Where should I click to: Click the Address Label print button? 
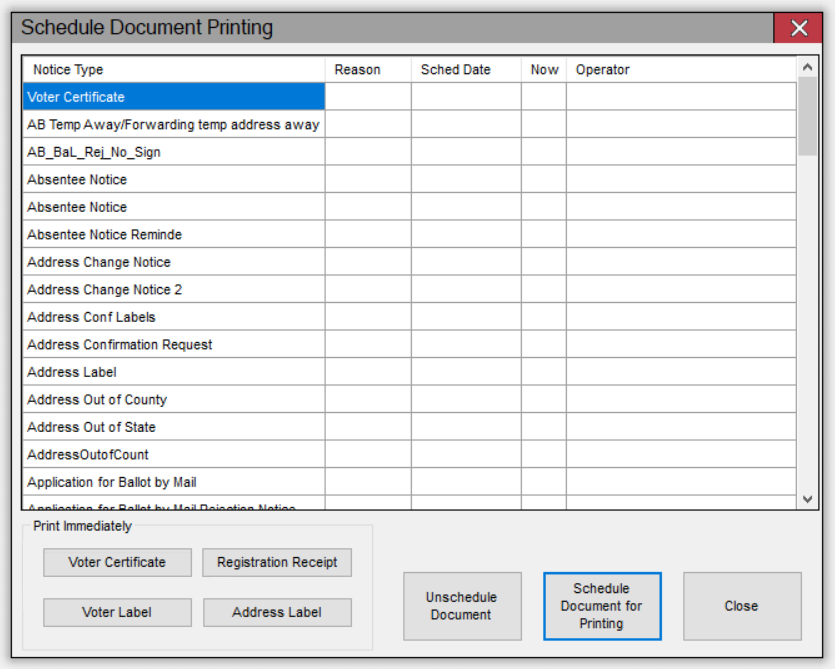point(277,613)
